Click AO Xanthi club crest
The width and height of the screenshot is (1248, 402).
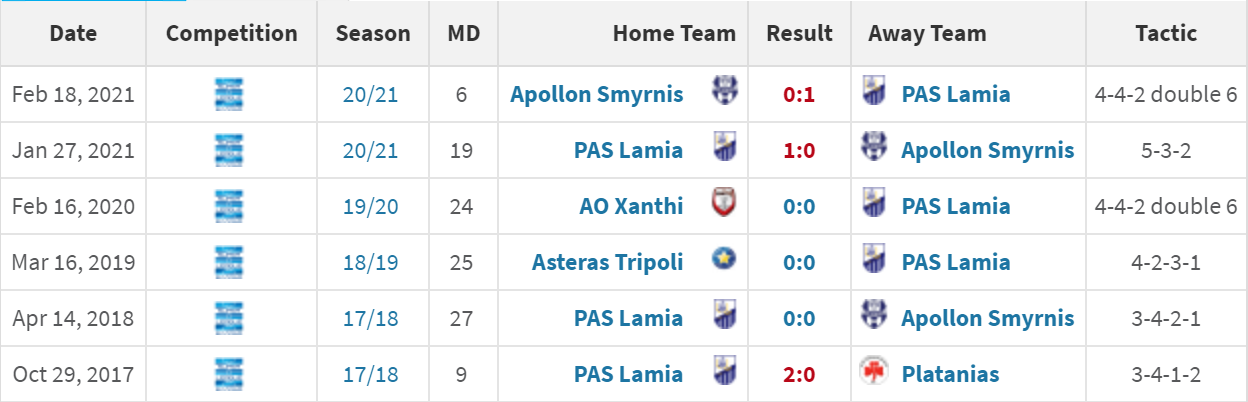click(x=723, y=205)
